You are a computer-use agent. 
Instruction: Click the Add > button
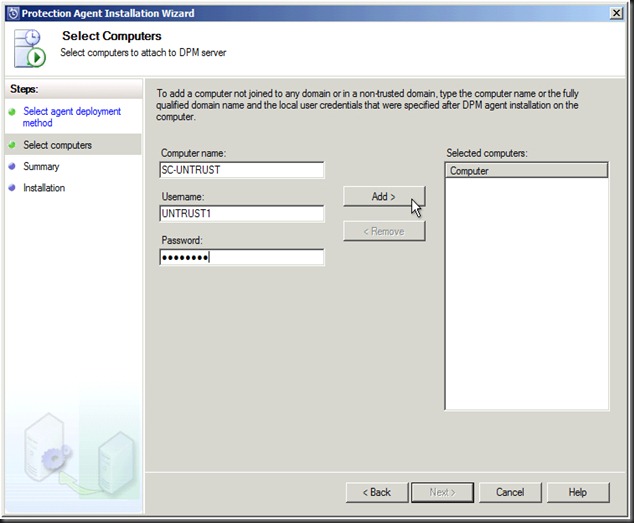point(384,197)
